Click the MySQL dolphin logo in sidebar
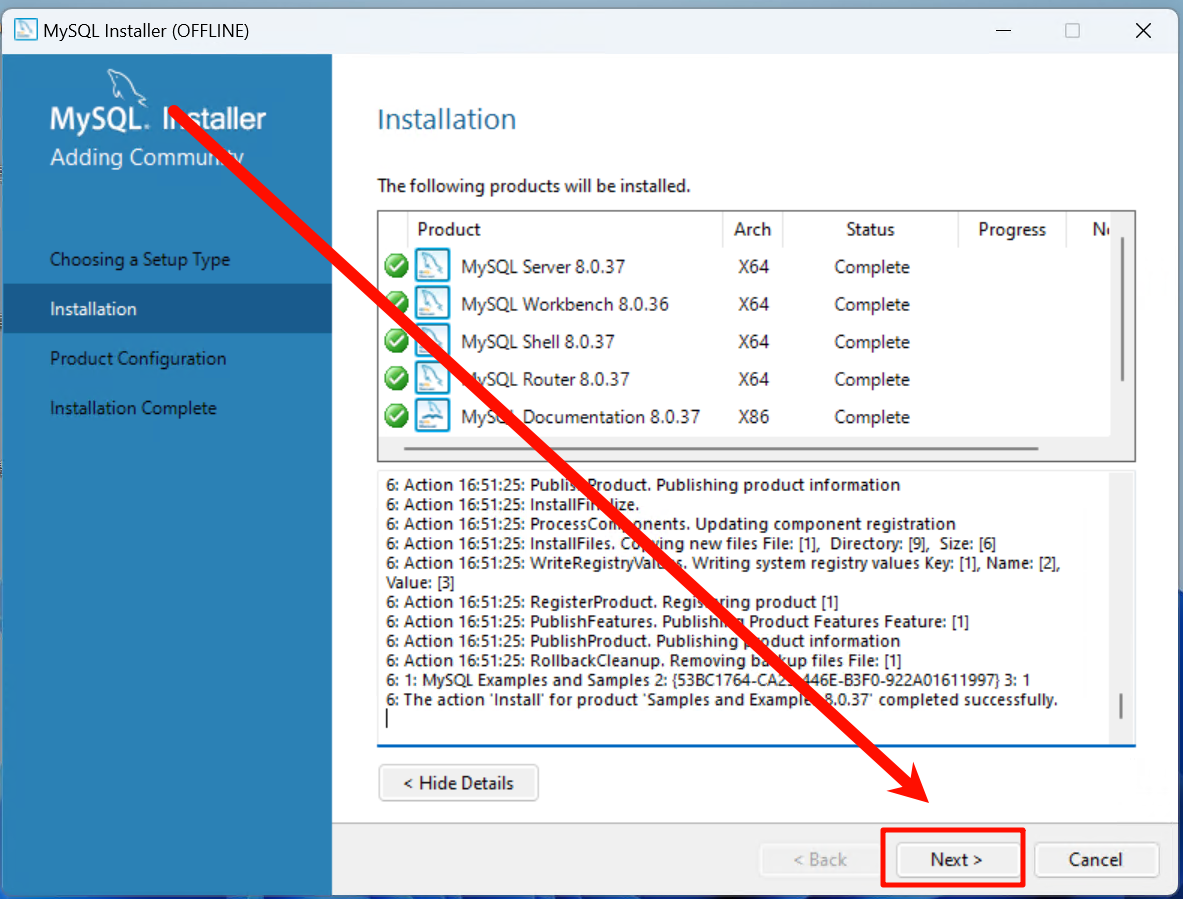 click(126, 87)
